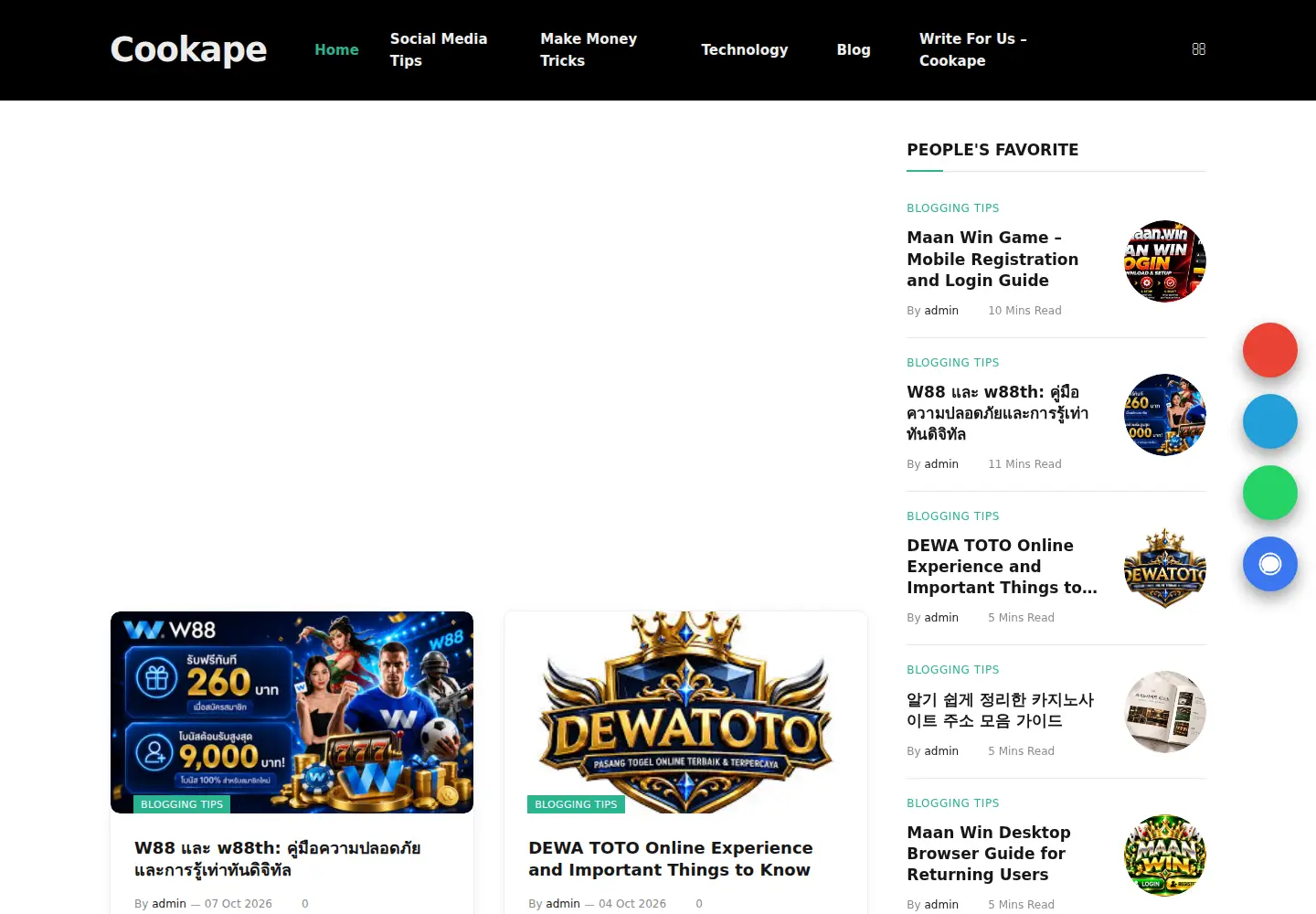Image resolution: width=1316 pixels, height=914 pixels.
Task: Open the blue chat bubble floating button
Action: pyautogui.click(x=1270, y=564)
